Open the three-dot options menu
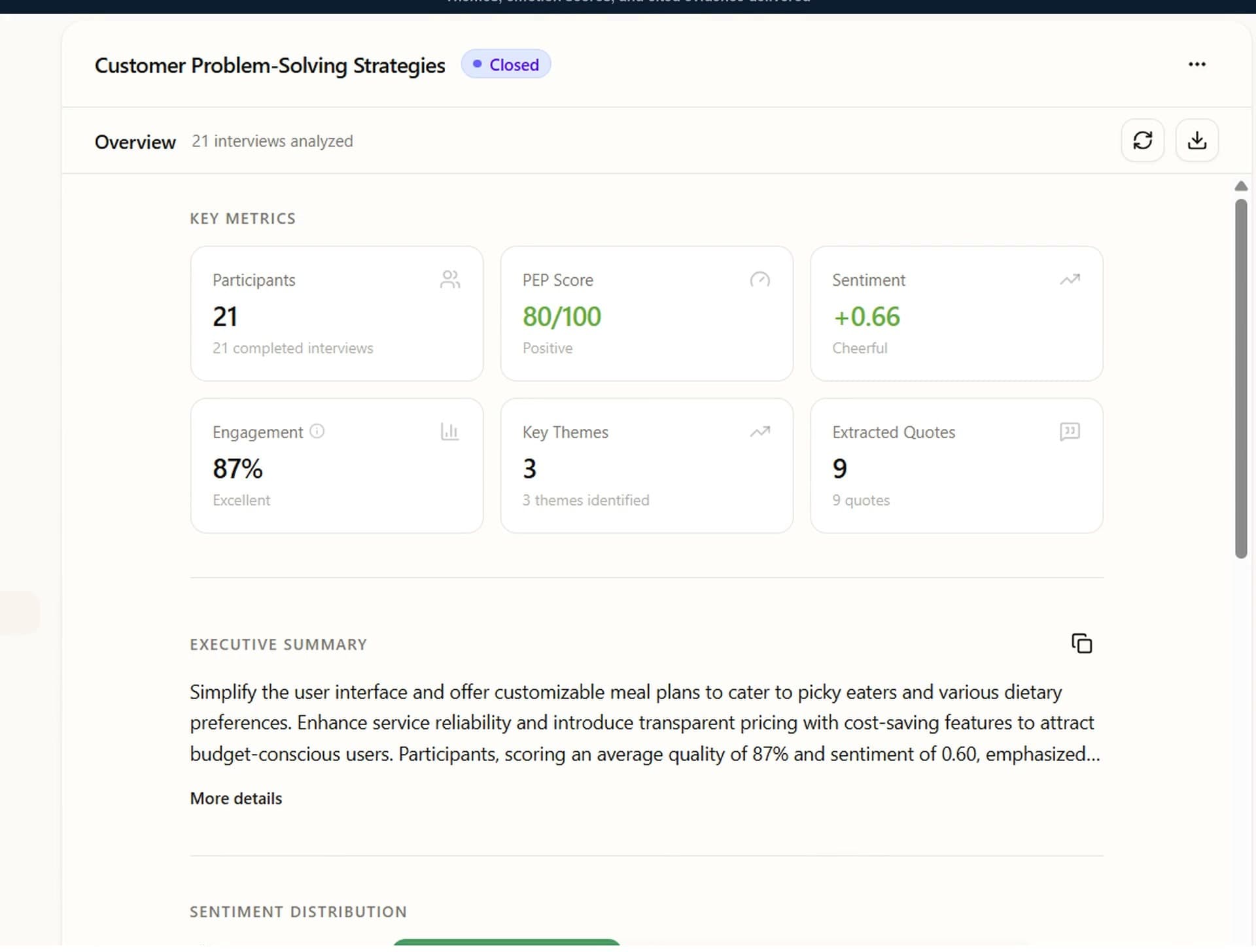The image size is (1256, 952). click(x=1197, y=63)
